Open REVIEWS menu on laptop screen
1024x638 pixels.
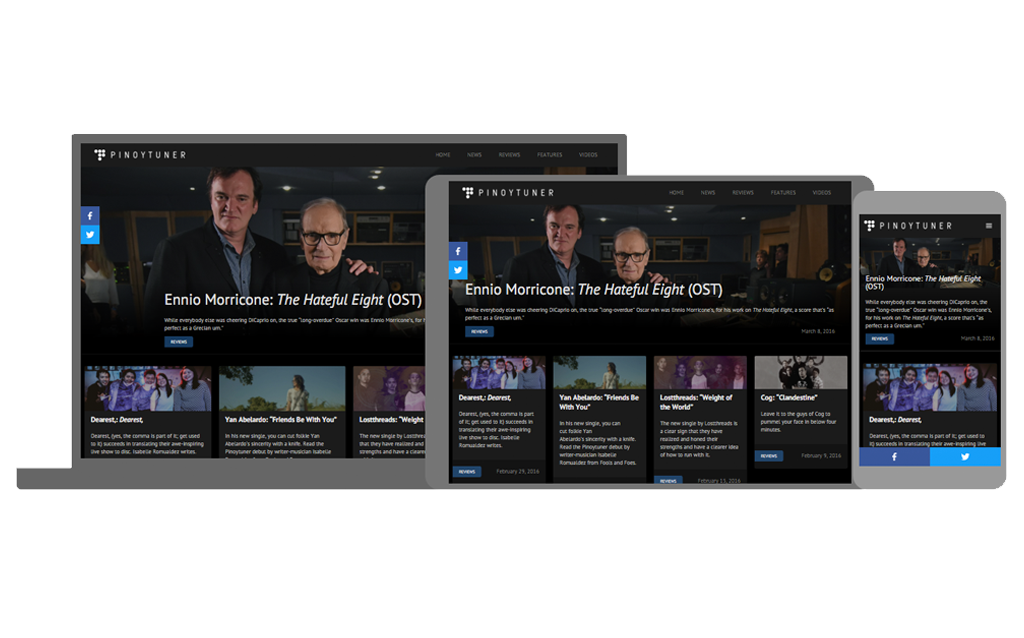click(509, 155)
